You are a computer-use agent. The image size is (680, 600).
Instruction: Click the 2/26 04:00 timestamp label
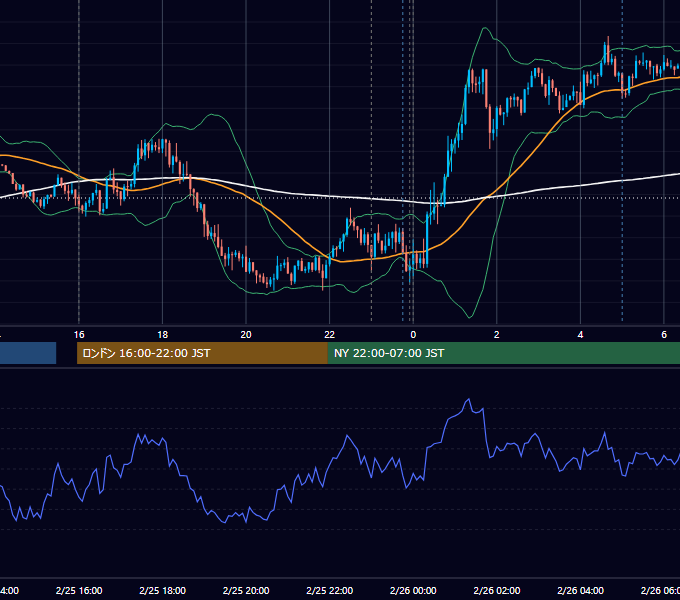580,590
